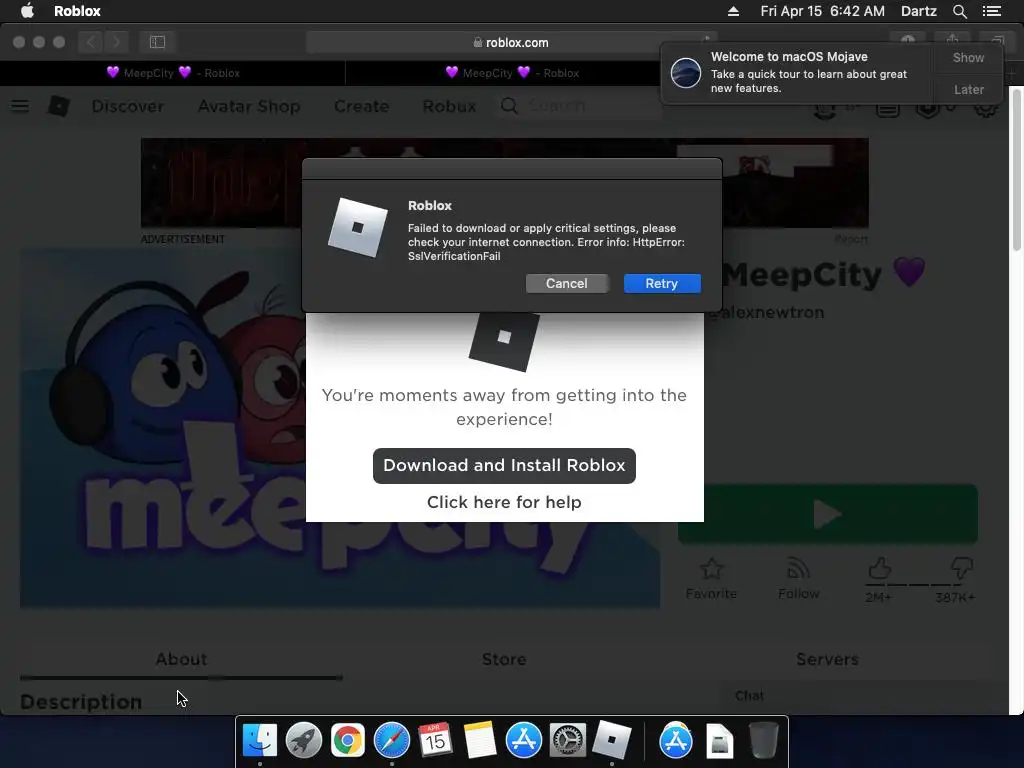Viewport: 1024px width, 768px height.
Task: Open Safari from the Dock
Action: [x=392, y=741]
